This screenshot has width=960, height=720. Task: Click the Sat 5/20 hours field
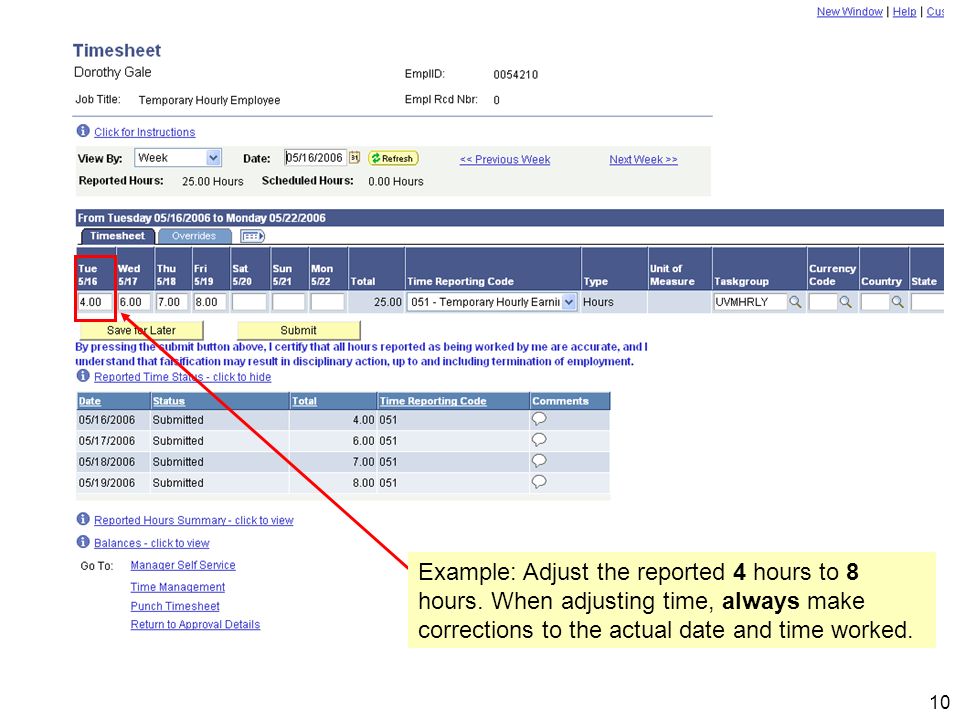pos(249,302)
